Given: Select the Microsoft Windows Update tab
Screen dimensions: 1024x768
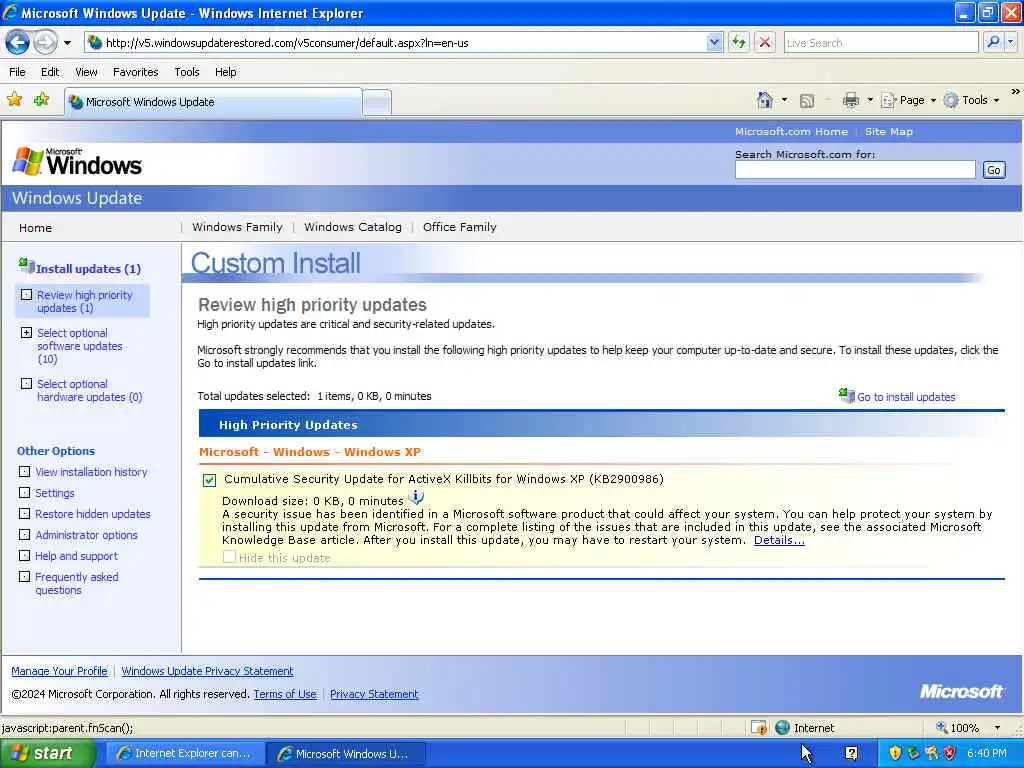Looking at the screenshot, I should click(x=213, y=102).
